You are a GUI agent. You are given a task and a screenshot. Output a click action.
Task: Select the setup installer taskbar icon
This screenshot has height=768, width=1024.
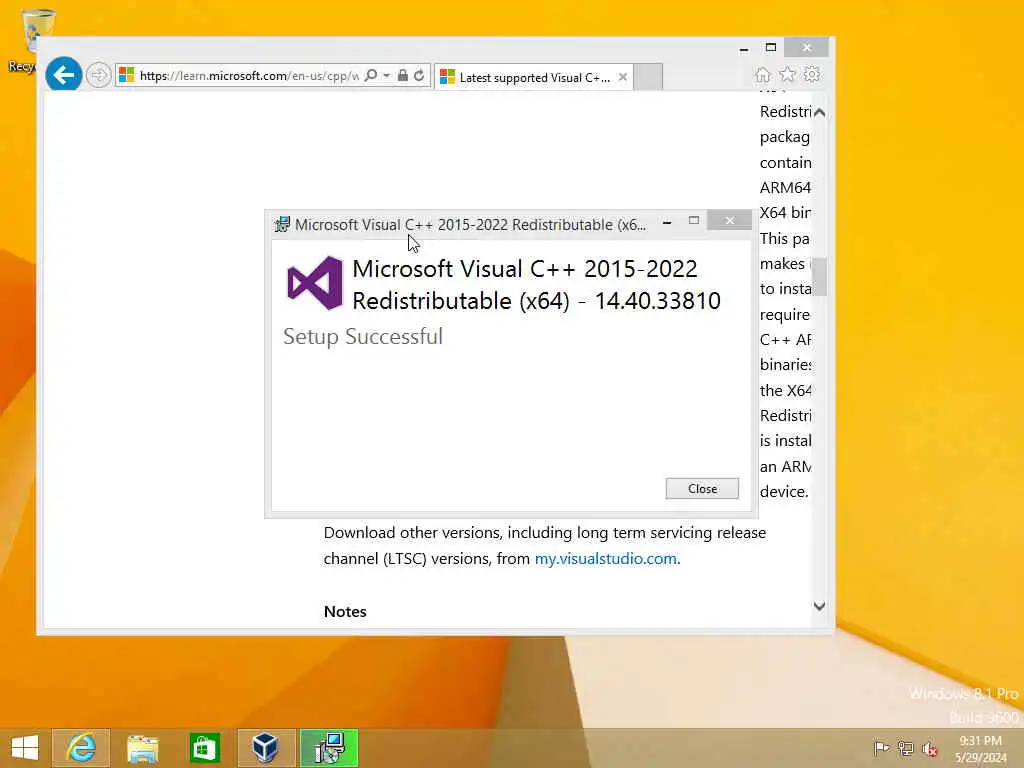[328, 748]
